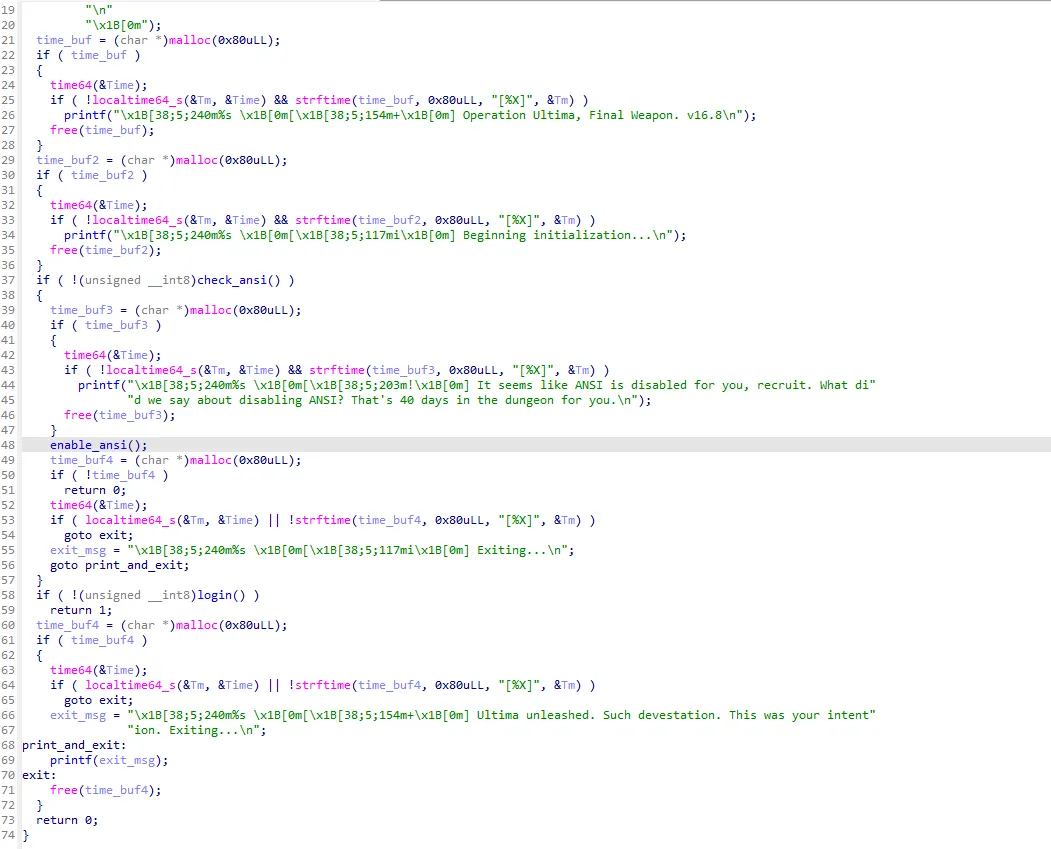The width and height of the screenshot is (1051, 849).
Task: Click the printf(exit_msg) call
Action: tap(109, 760)
